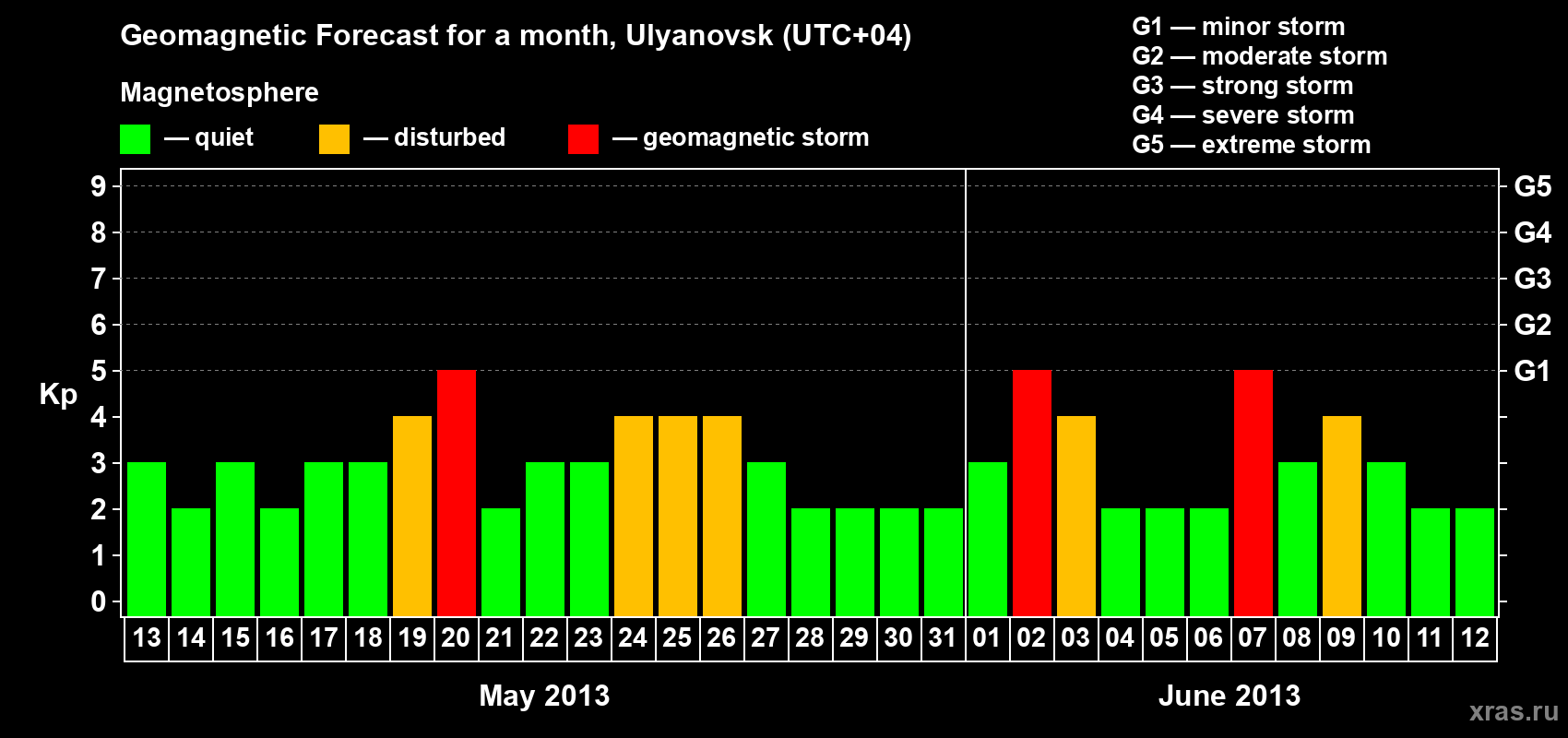Click the 'June 2013' month label
1568x738 pixels.
[1229, 695]
